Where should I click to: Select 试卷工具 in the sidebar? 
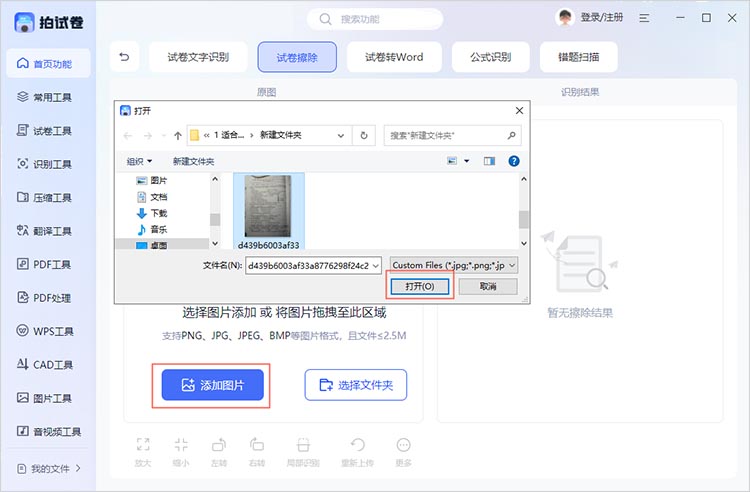coord(44,131)
